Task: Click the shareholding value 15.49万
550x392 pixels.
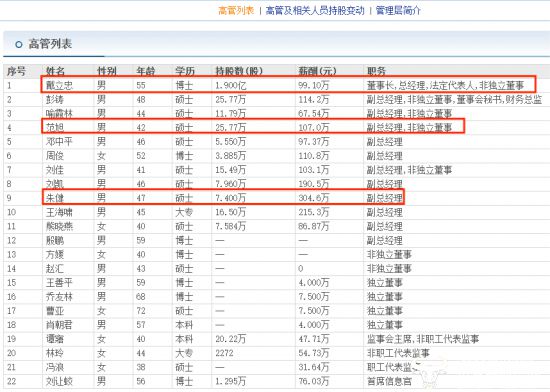Action: [230, 170]
